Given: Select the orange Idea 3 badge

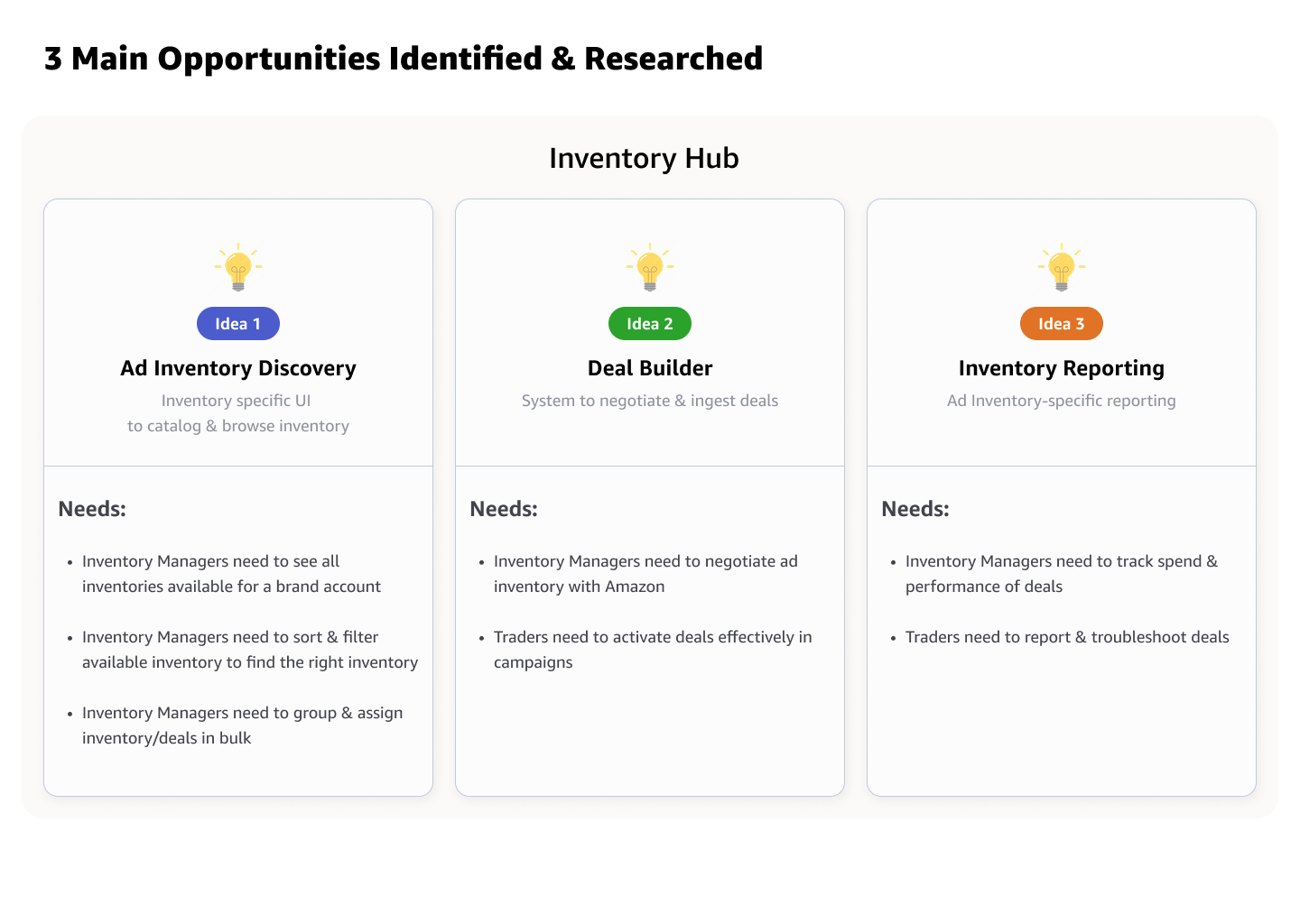Looking at the screenshot, I should click(x=1062, y=324).
